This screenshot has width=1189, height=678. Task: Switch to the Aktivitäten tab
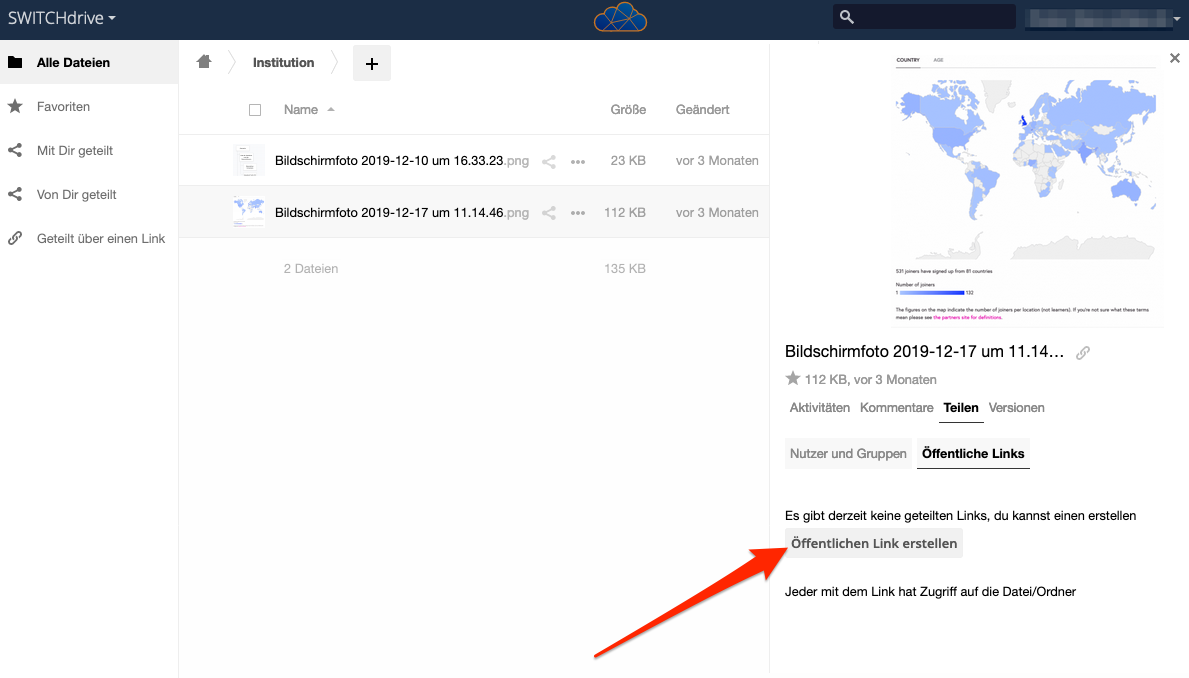(819, 408)
